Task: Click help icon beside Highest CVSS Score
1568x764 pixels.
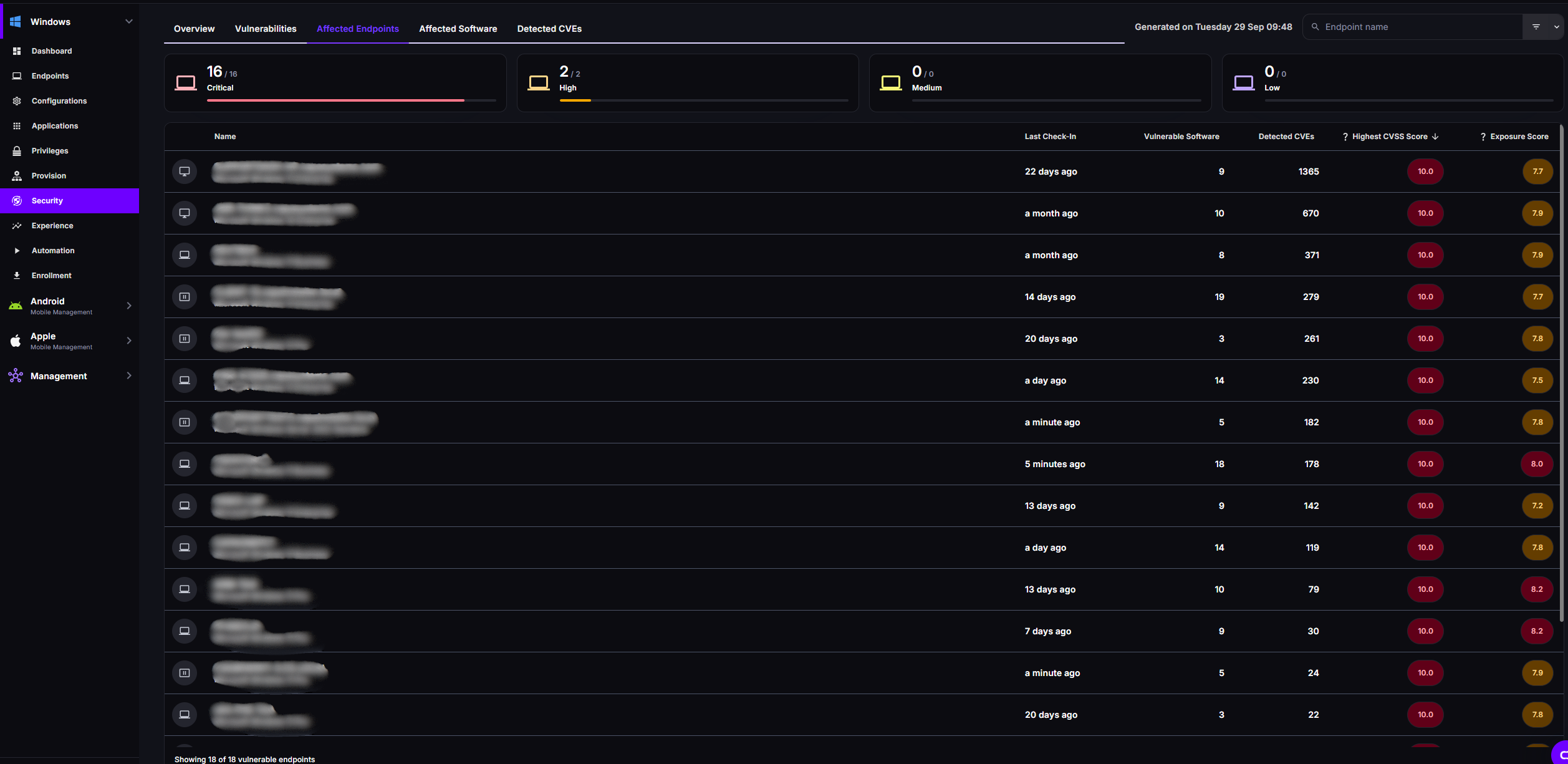Action: tap(1345, 137)
